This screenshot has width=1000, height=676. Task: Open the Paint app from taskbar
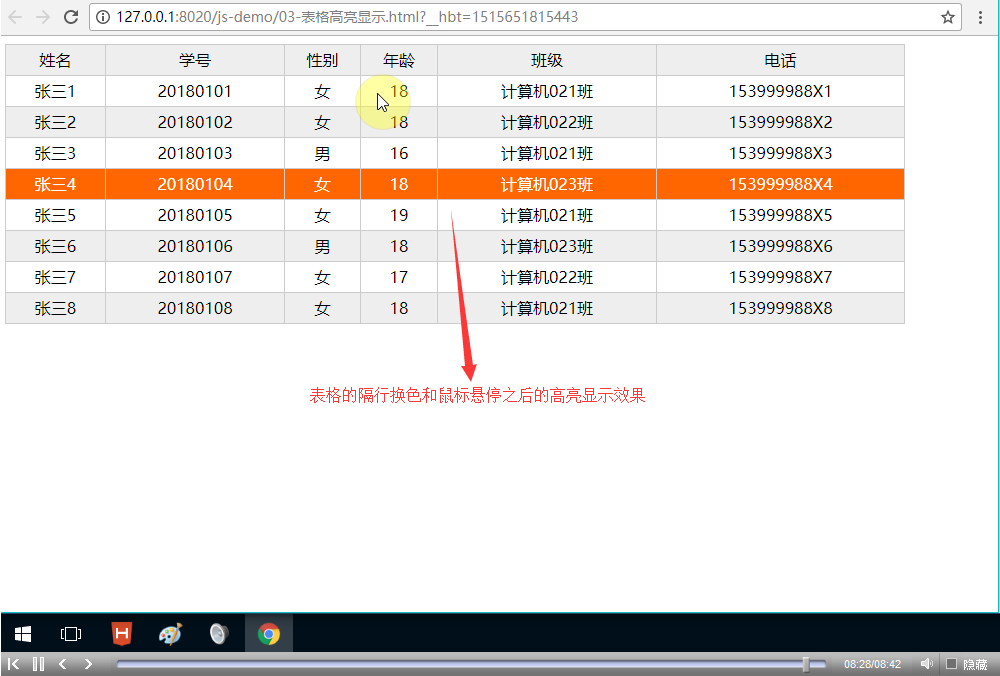pyautogui.click(x=171, y=634)
